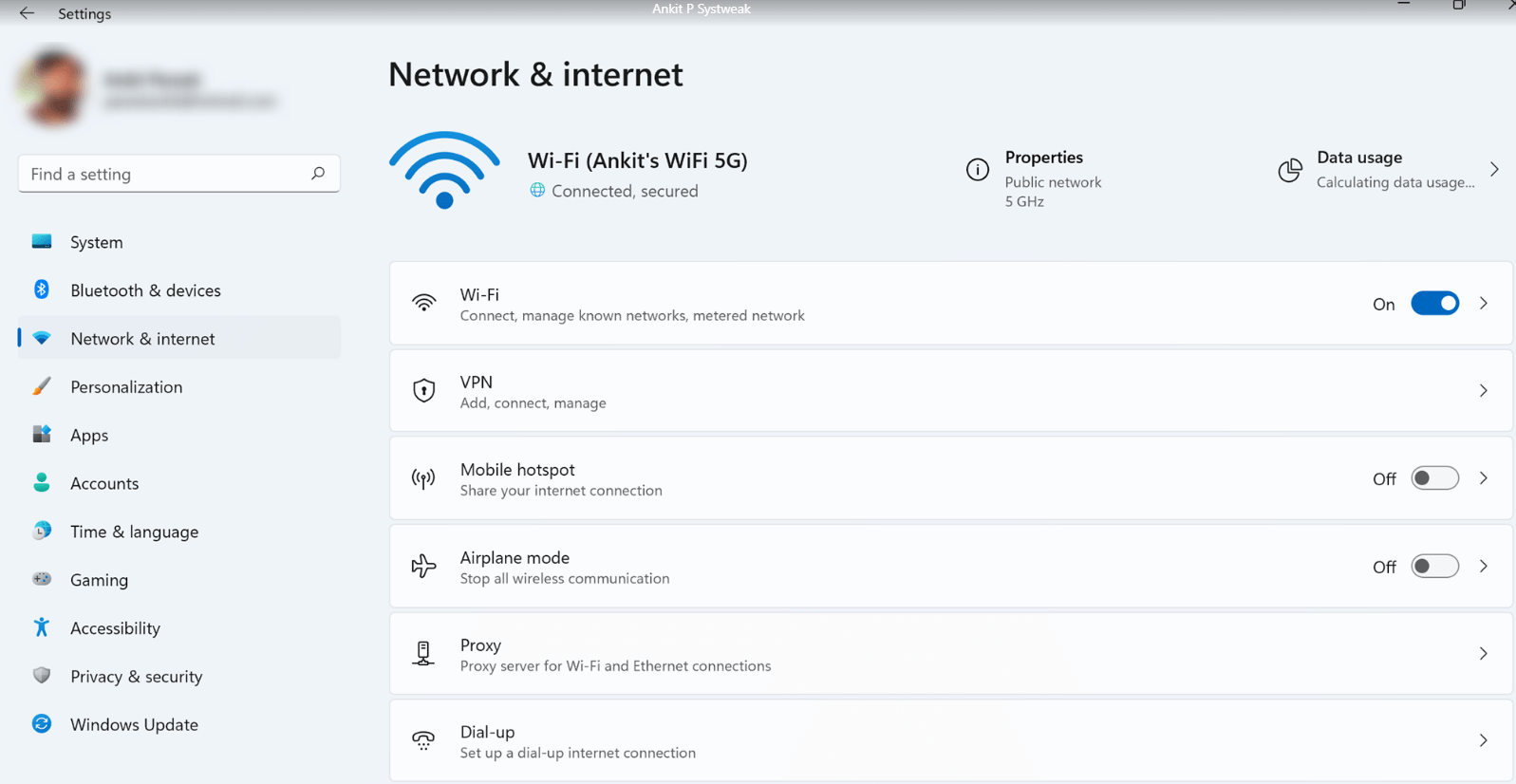Open the Personalization brush icon
Image resolution: width=1516 pixels, height=784 pixels.
(42, 386)
